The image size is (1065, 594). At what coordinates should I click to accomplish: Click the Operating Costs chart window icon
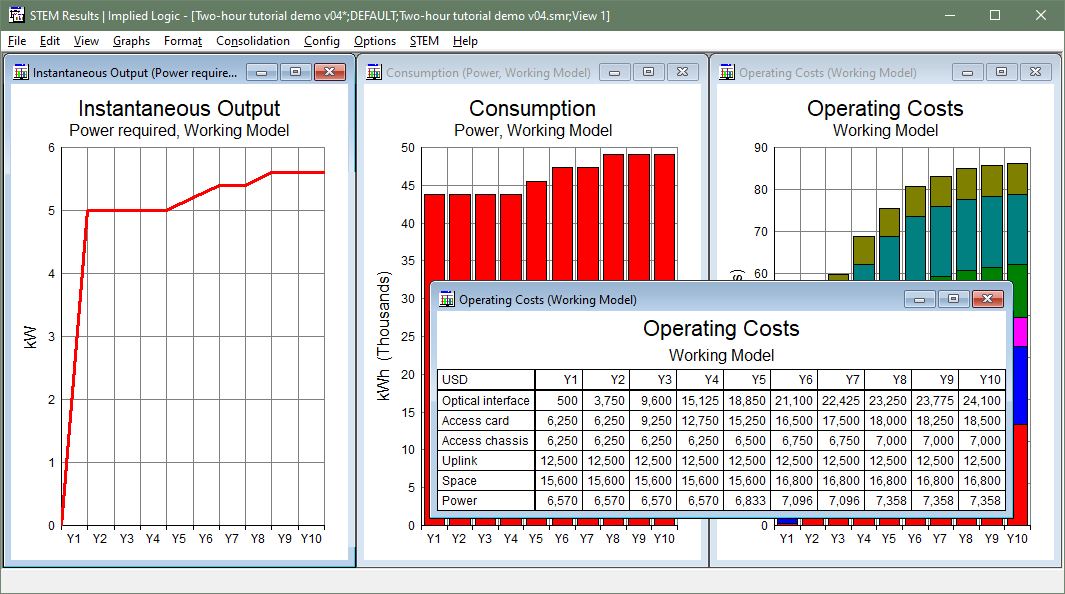727,72
